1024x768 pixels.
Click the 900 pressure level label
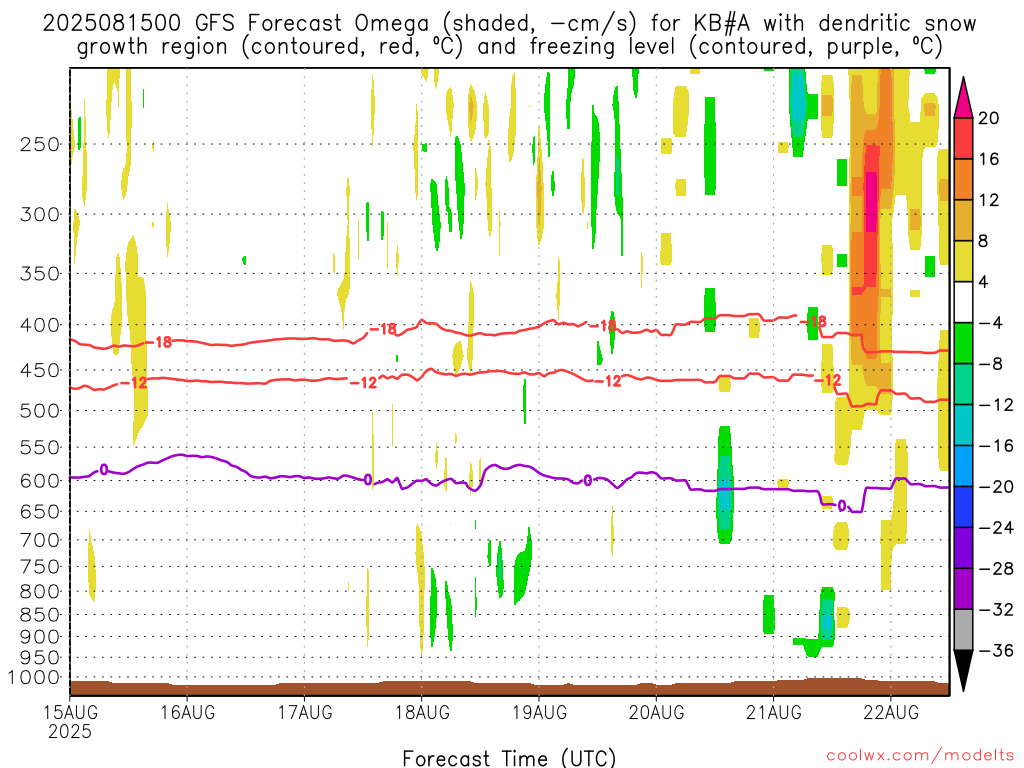[x=40, y=637]
